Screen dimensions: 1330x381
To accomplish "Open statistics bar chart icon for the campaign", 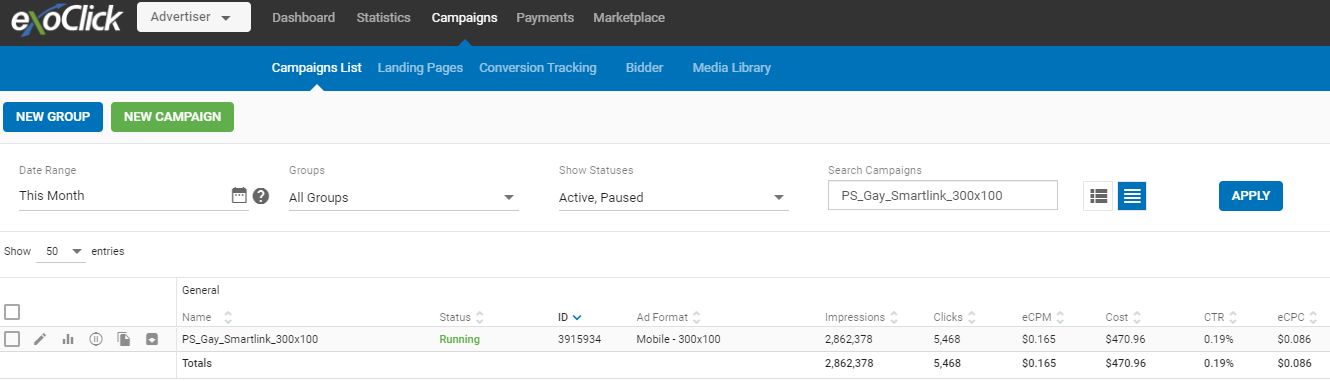I will click(68, 339).
